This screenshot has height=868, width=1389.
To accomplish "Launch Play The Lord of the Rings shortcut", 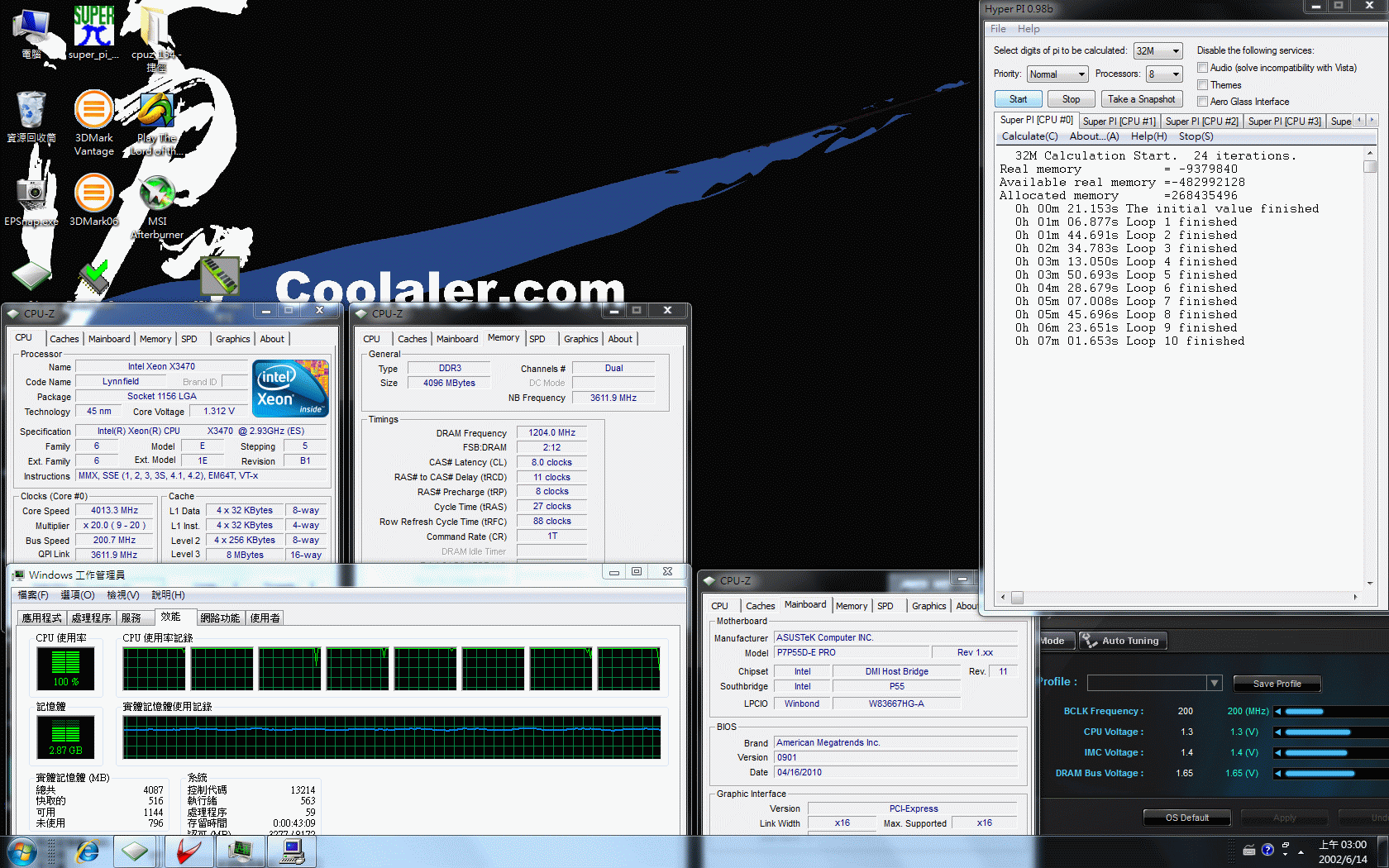I will click(156, 123).
